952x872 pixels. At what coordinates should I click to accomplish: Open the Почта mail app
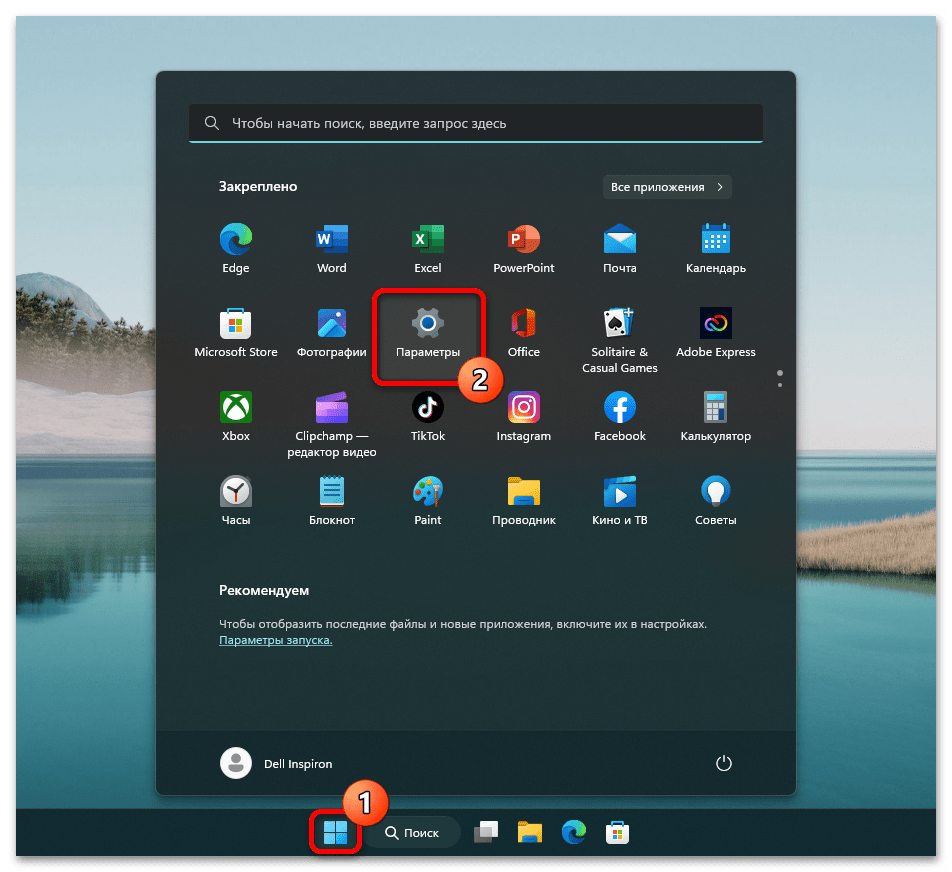619,248
